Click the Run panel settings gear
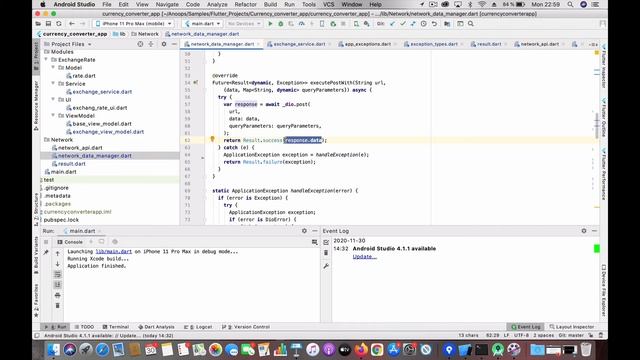The image size is (640, 360). click(304, 231)
